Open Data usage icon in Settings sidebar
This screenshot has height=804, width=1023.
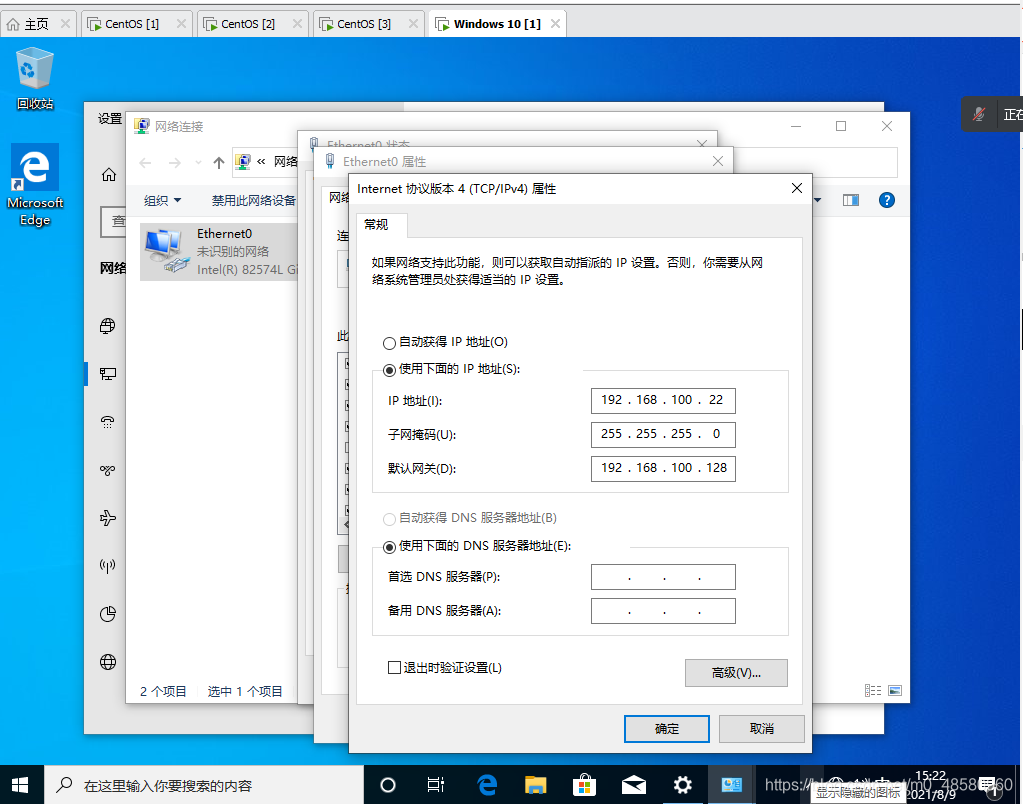[108, 614]
